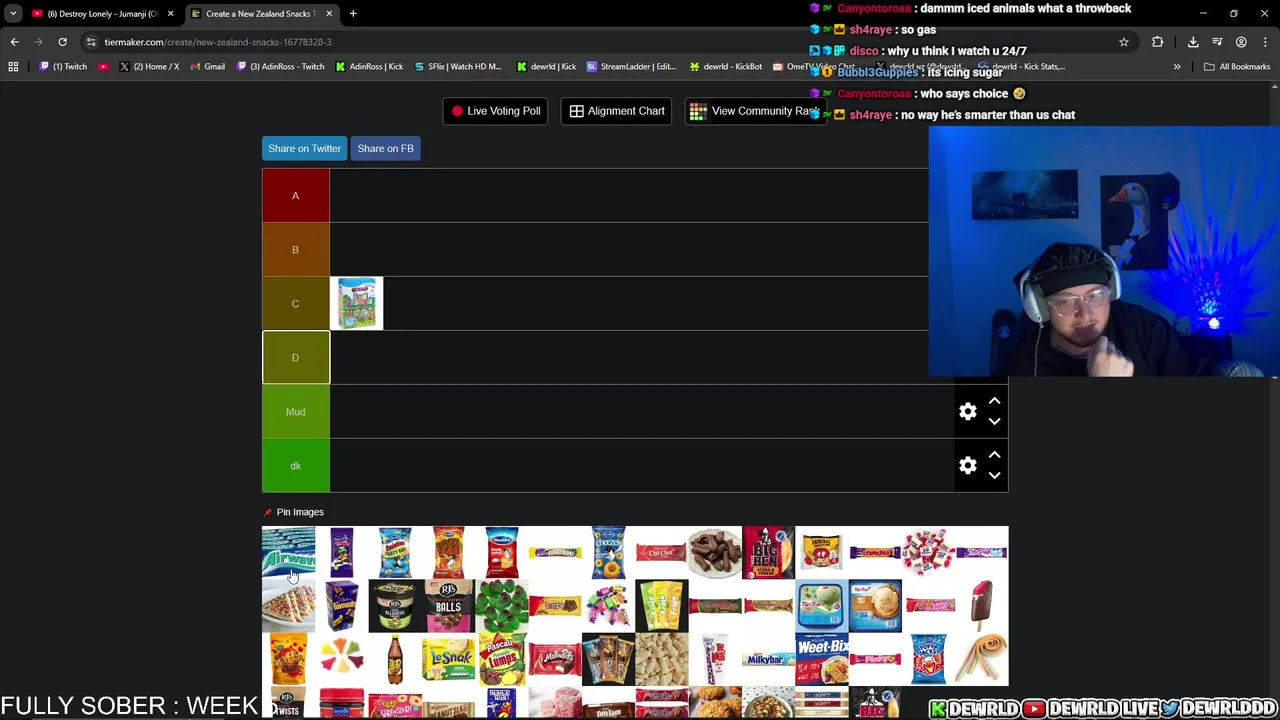Open YouTube bookmark icon
The width and height of the screenshot is (1280, 720).
[103, 67]
